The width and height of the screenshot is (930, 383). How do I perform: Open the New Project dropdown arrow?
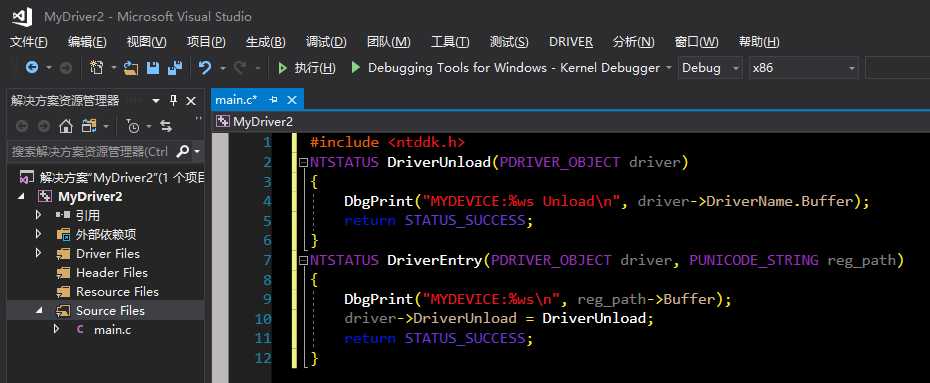tap(113, 68)
